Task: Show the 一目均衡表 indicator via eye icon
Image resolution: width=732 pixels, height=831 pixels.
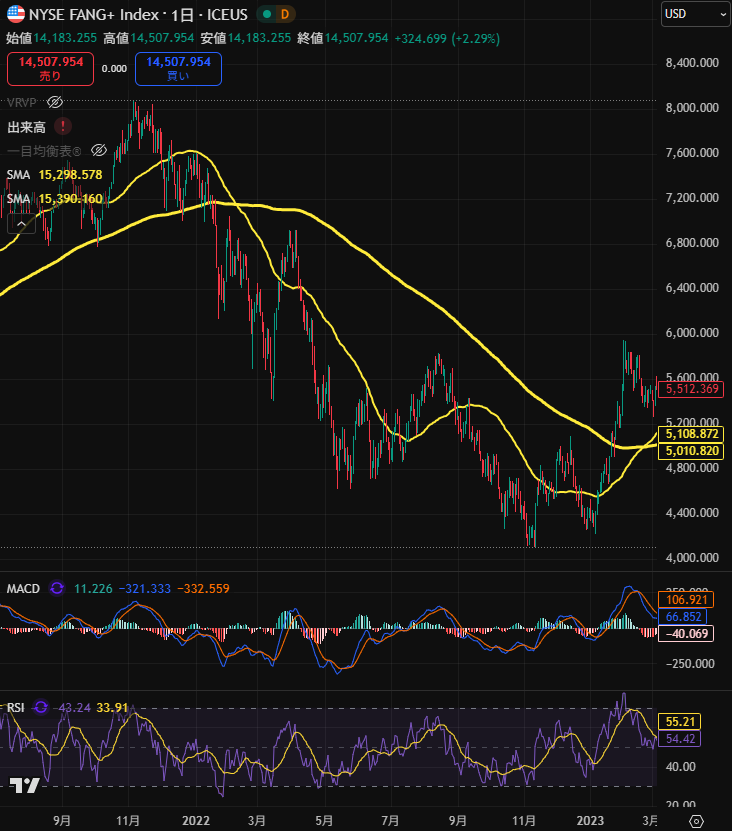Action: pos(98,151)
